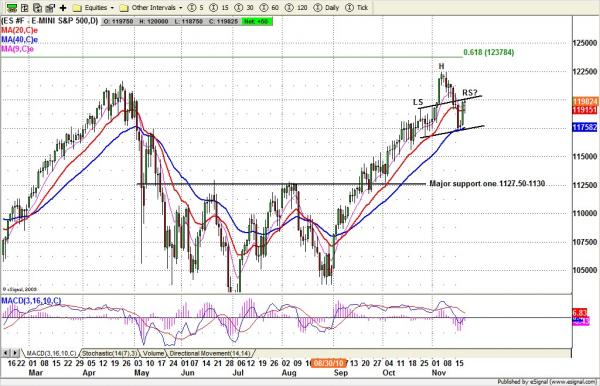Image resolution: width=600 pixels, height=386 pixels.
Task: Click the 125000 price axis label
Action: [585, 43]
